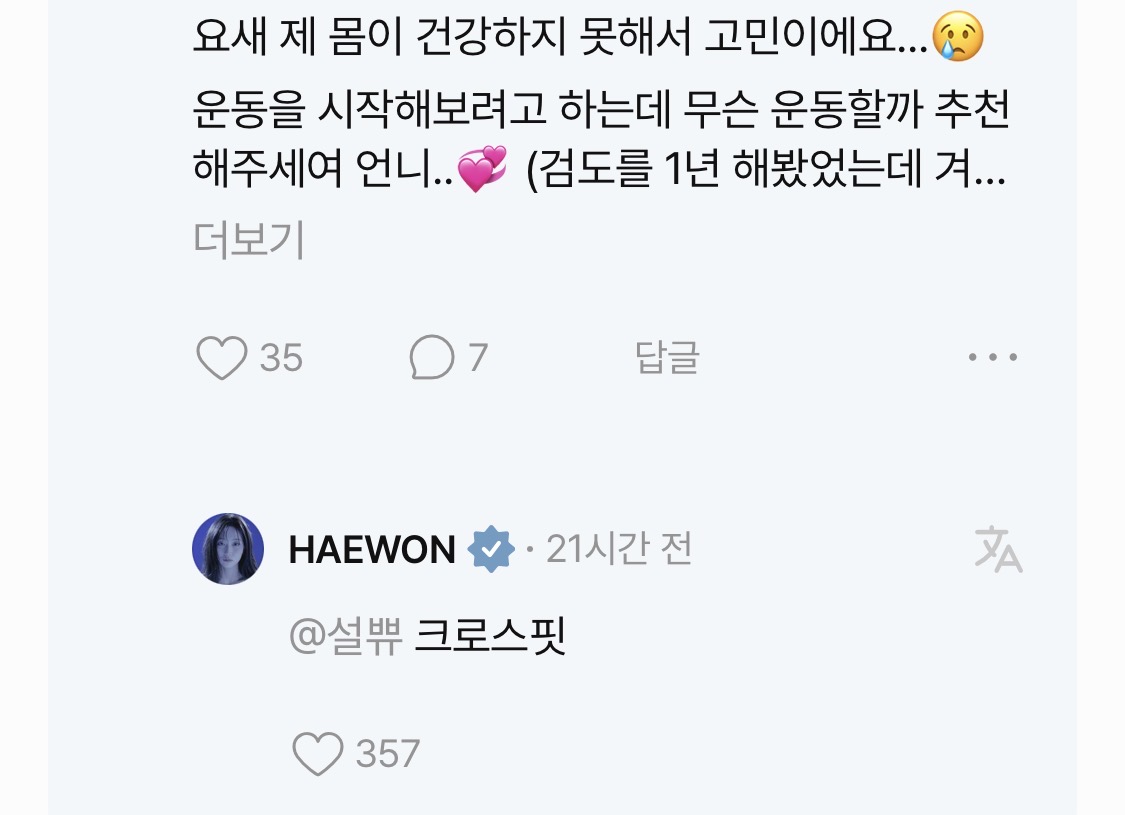The width and height of the screenshot is (1125, 815).
Task: Open the 7 comments count
Action: tap(478, 357)
